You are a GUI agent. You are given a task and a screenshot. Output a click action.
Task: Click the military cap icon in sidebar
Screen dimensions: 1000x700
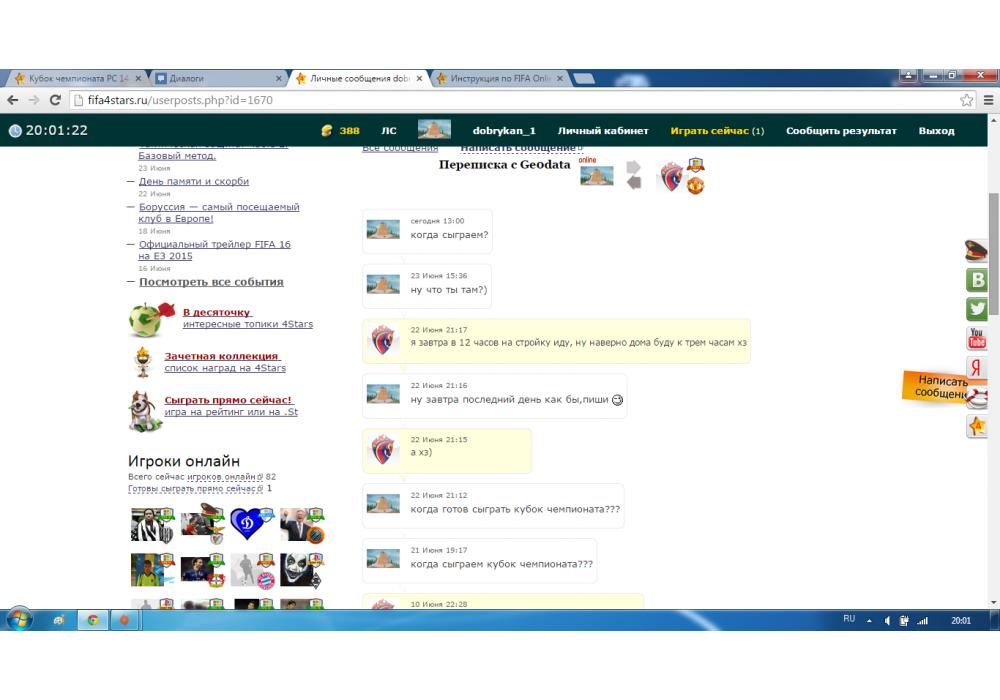pos(976,251)
